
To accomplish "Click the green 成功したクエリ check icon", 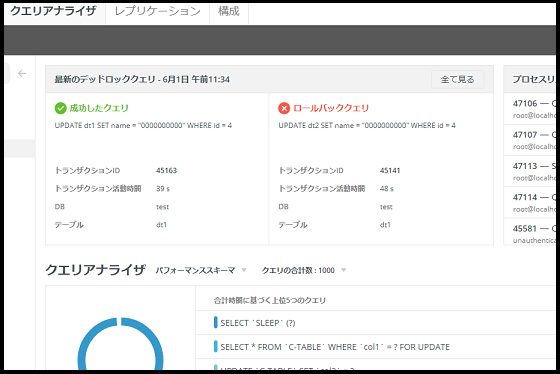I will [x=60, y=108].
